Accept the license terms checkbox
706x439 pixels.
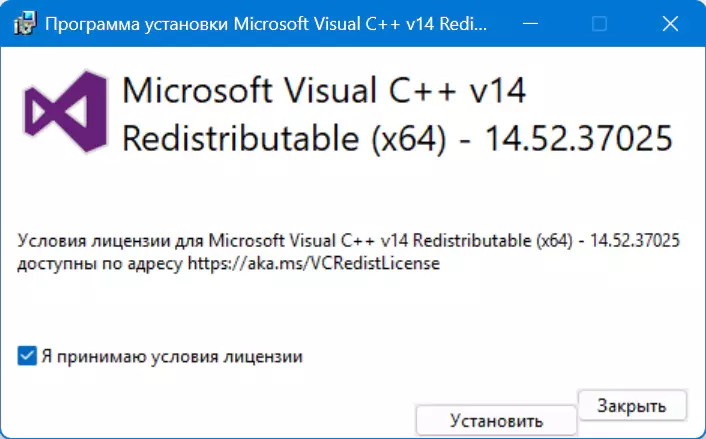(x=27, y=356)
